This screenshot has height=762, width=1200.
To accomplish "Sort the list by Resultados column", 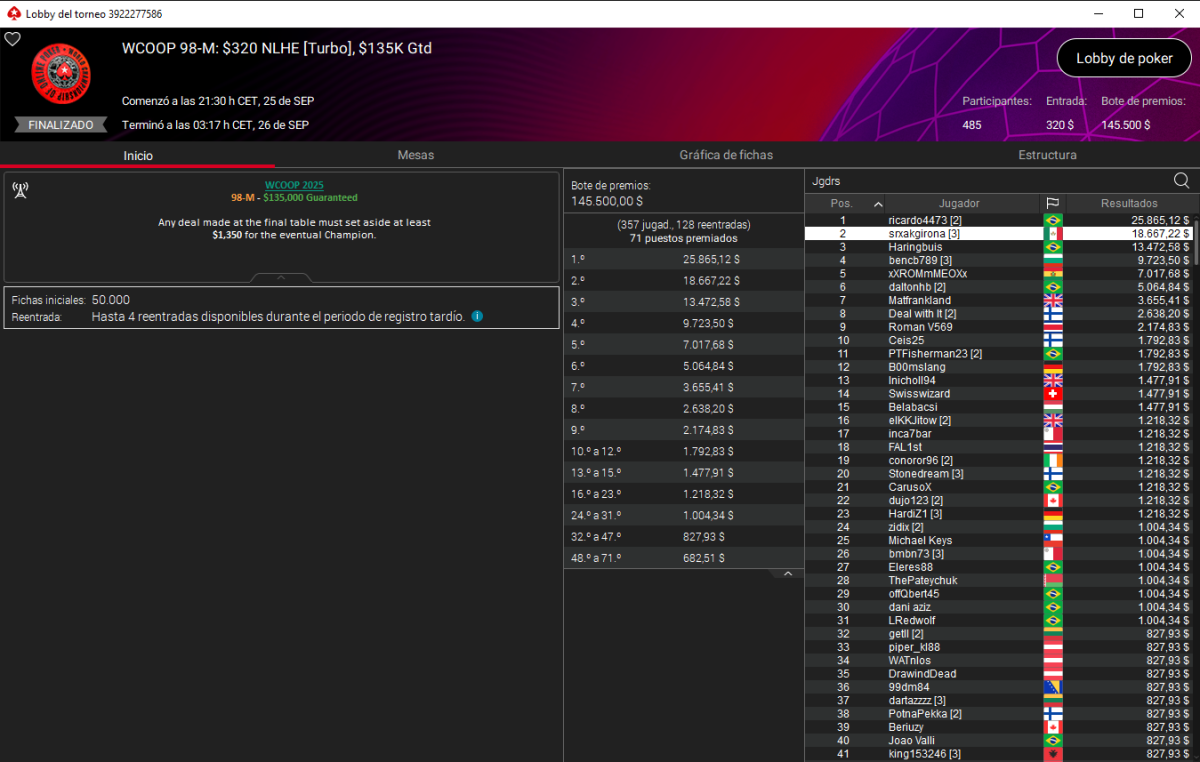I will pos(1129,203).
